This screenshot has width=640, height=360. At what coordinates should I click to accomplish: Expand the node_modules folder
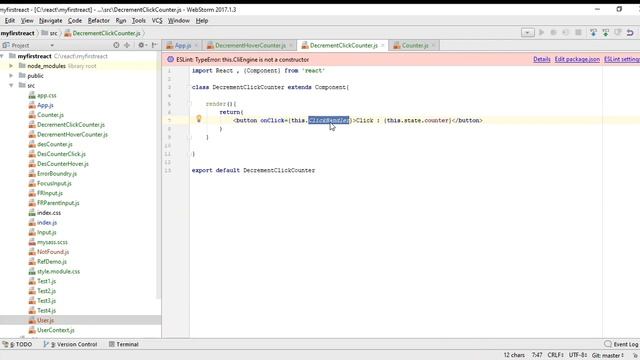[11, 66]
